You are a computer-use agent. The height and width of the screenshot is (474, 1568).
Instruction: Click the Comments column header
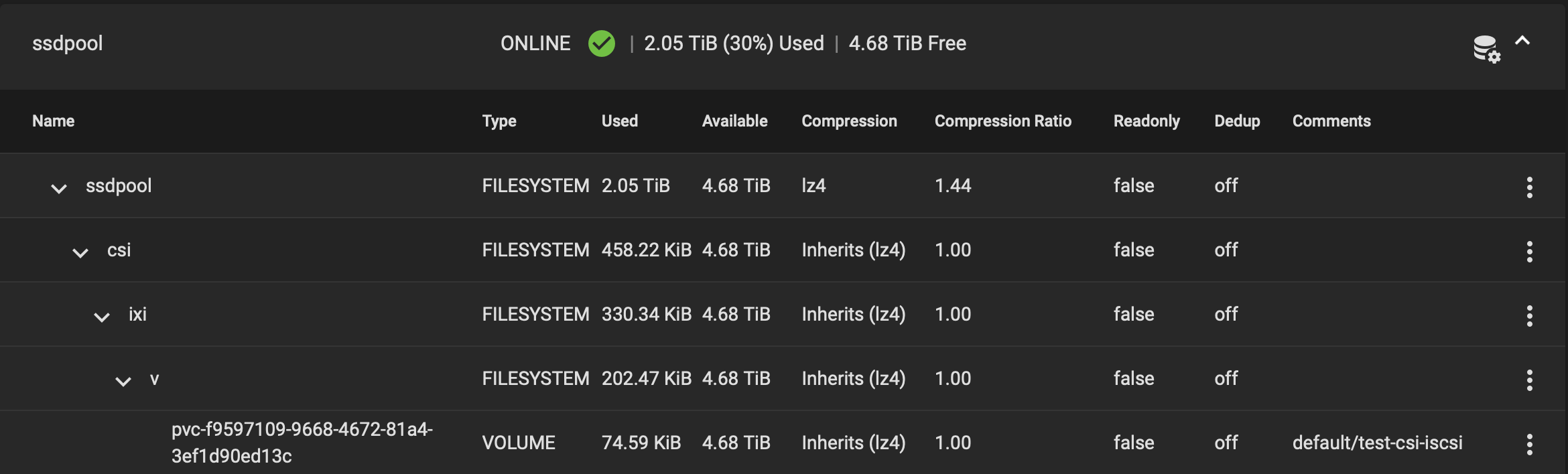pyautogui.click(x=1331, y=121)
